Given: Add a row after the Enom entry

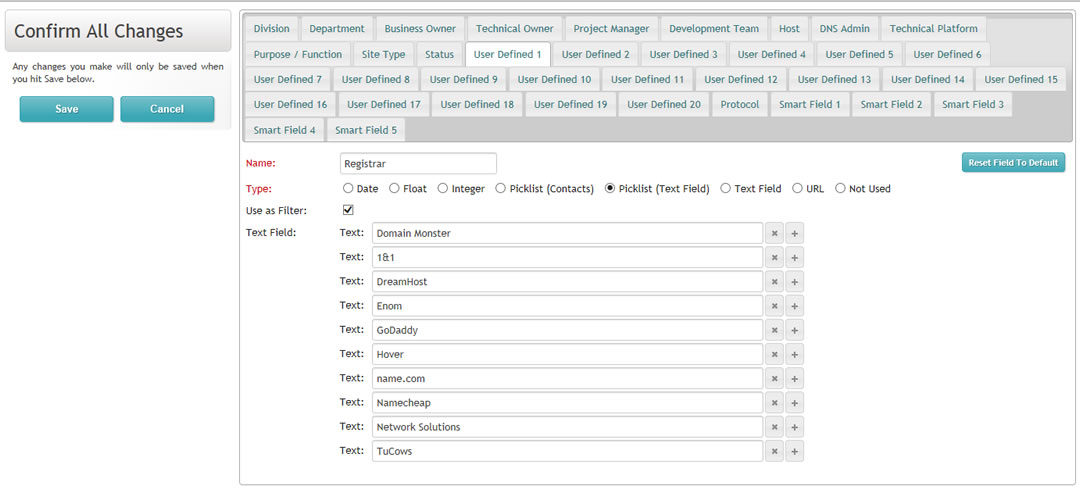Looking at the screenshot, I should click(x=794, y=306).
